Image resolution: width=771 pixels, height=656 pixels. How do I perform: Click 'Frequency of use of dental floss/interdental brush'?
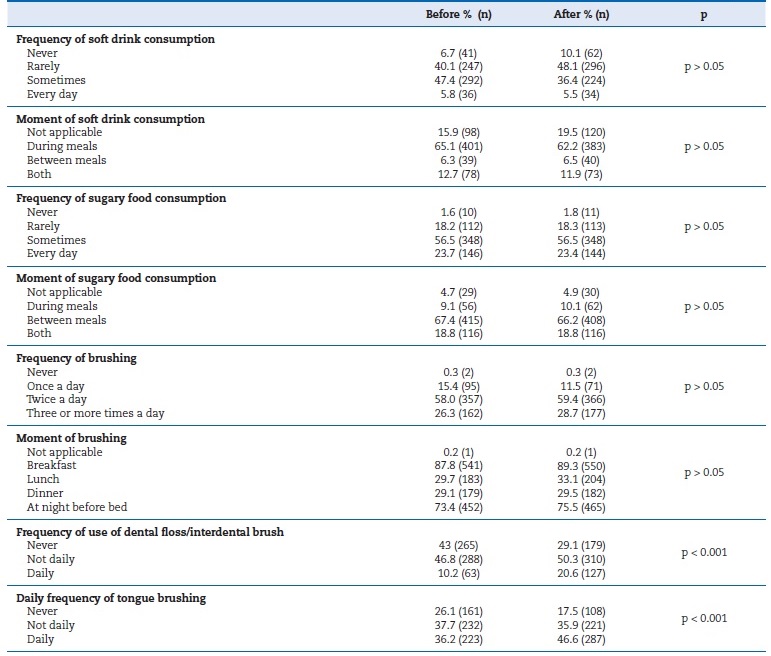tap(150, 532)
